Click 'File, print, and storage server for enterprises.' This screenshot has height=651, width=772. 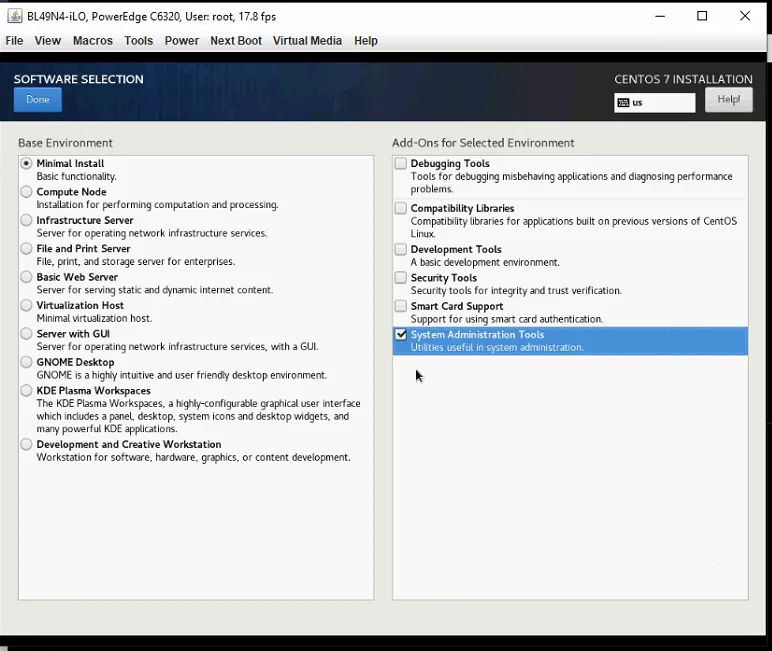[x=136, y=262]
